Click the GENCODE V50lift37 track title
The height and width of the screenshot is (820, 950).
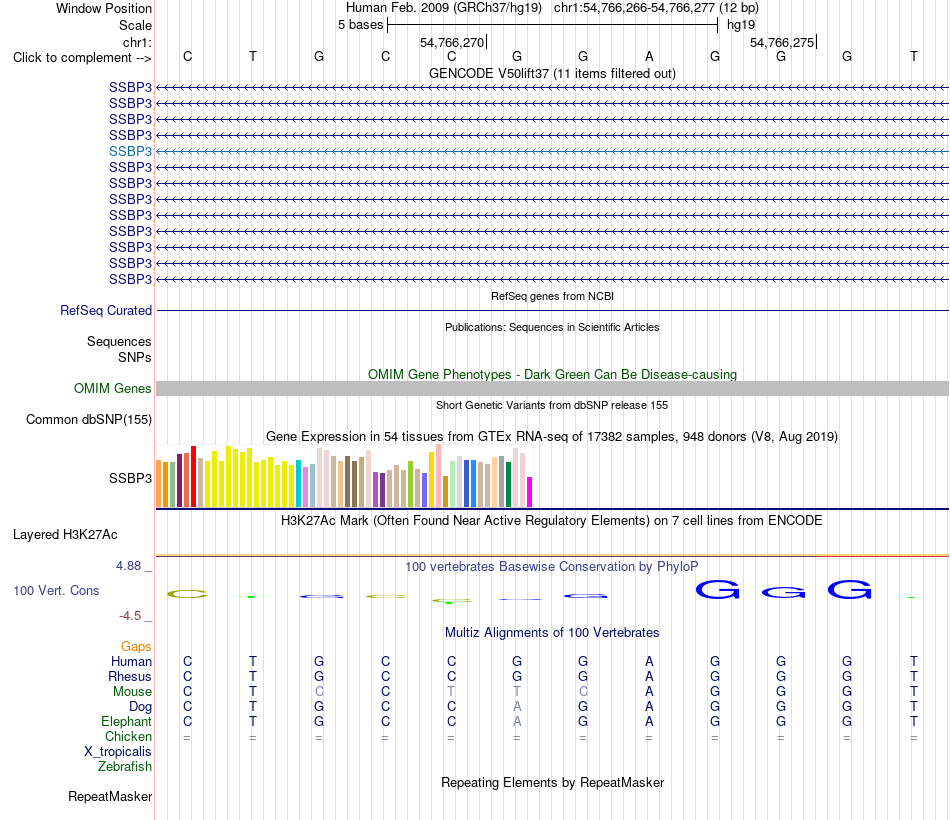552,73
